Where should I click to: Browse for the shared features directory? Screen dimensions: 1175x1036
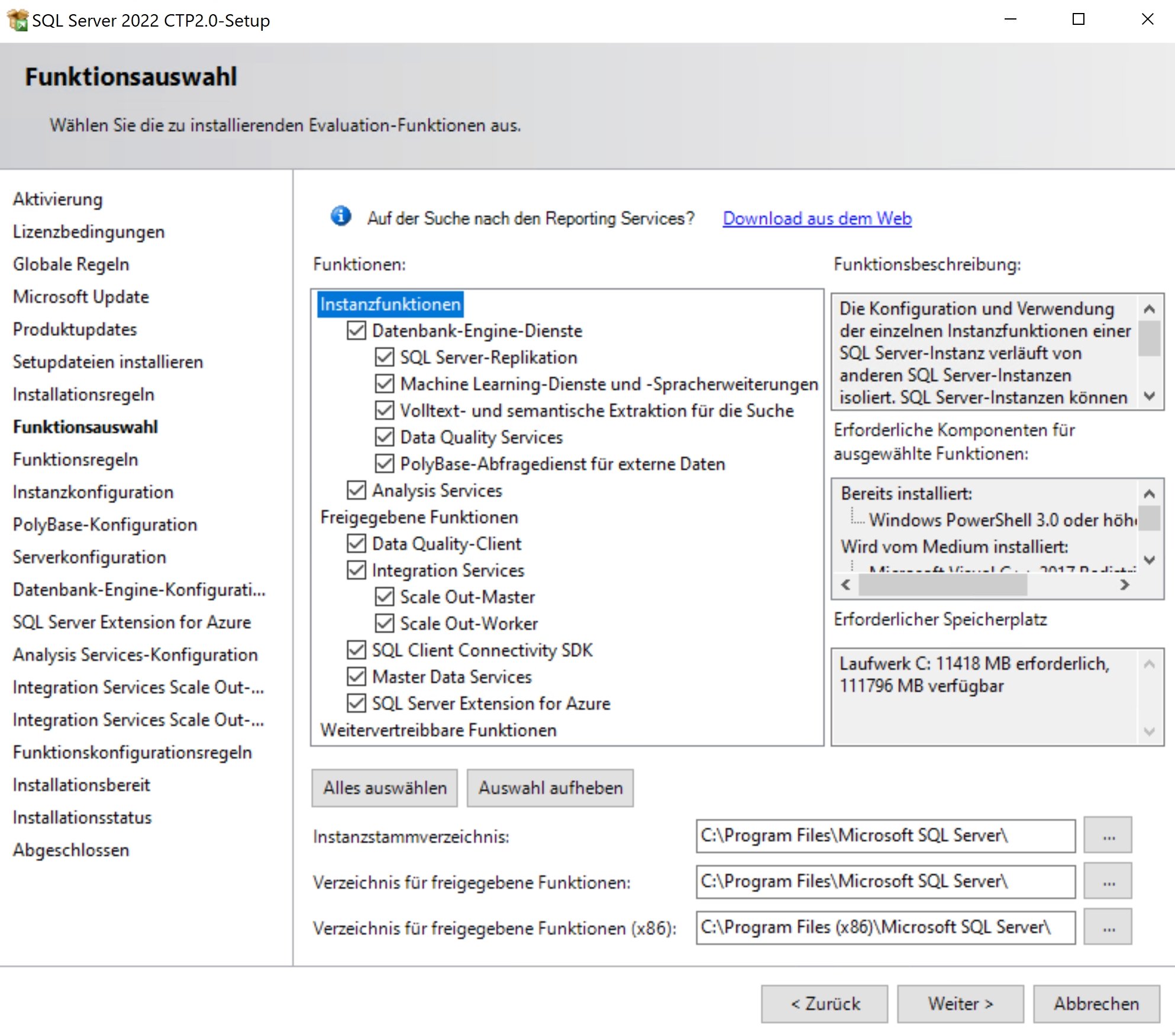click(x=1107, y=882)
